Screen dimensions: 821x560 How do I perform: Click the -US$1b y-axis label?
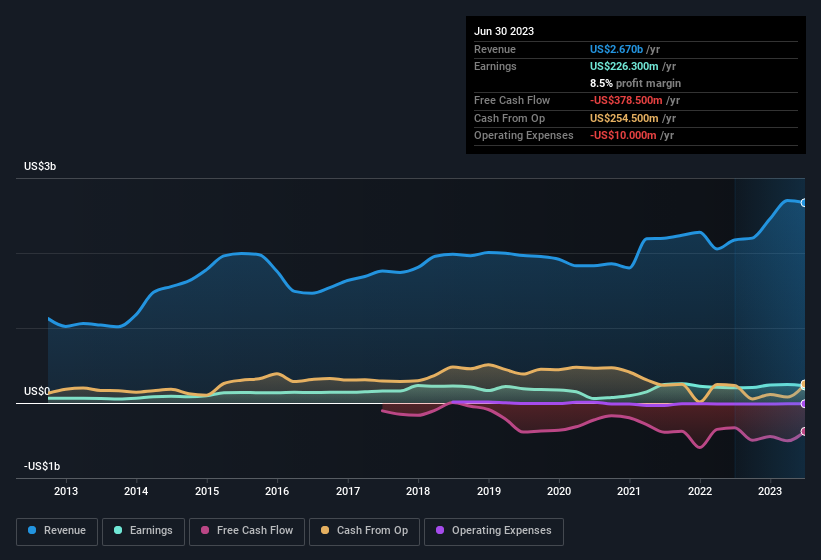pos(42,466)
